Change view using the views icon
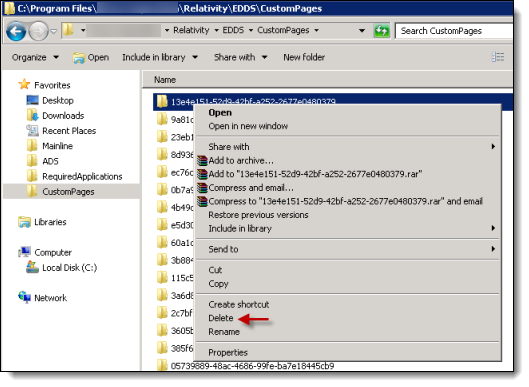Screen dimensions: 529x387 tap(498, 57)
